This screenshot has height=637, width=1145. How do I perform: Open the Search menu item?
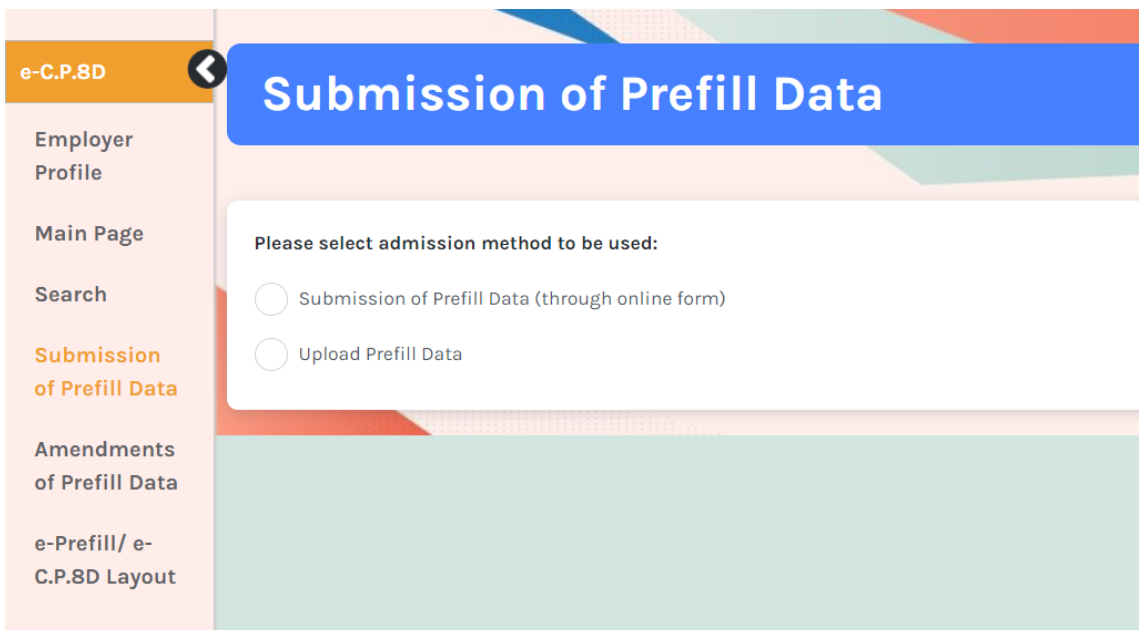coord(70,294)
